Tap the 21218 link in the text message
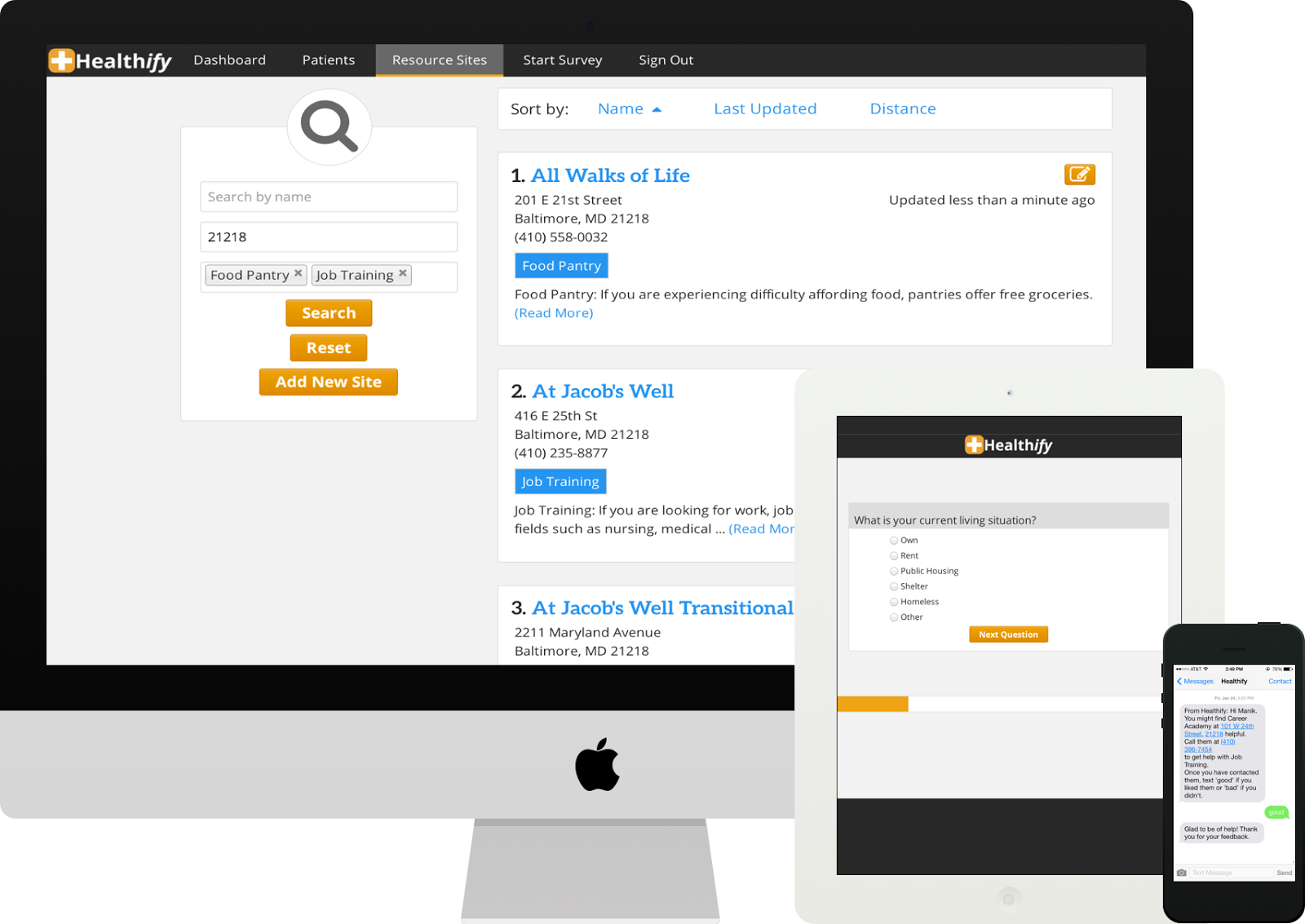 pos(1214,734)
